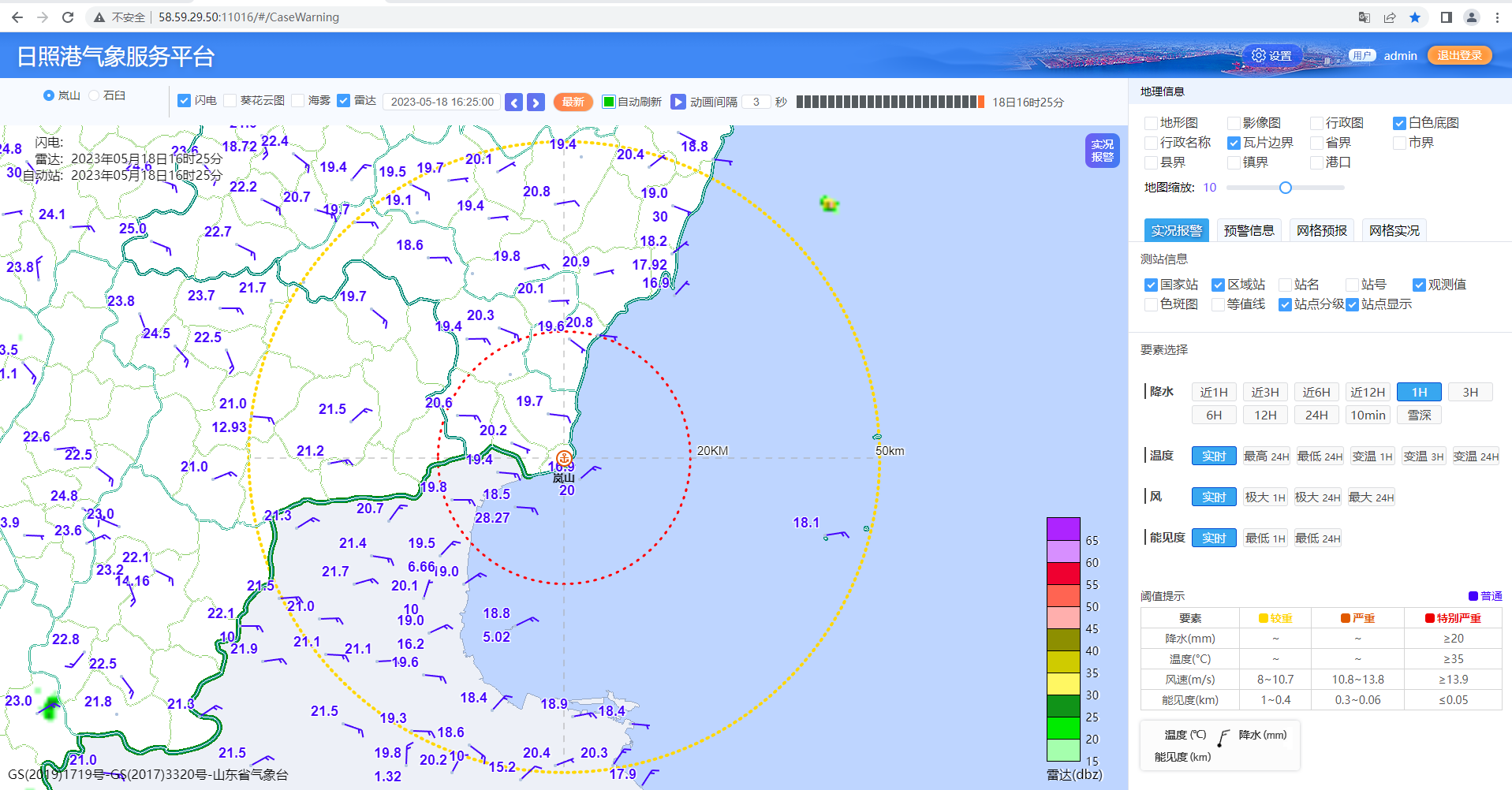Toggle the 自动刷新 auto refresh checkbox
The width and height of the screenshot is (1512, 790).
pyautogui.click(x=608, y=102)
